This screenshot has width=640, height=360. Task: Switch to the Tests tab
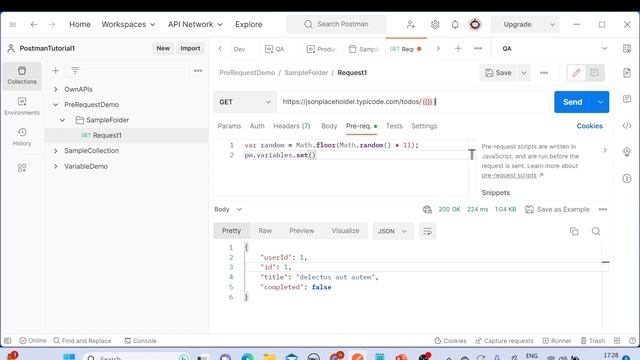394,126
